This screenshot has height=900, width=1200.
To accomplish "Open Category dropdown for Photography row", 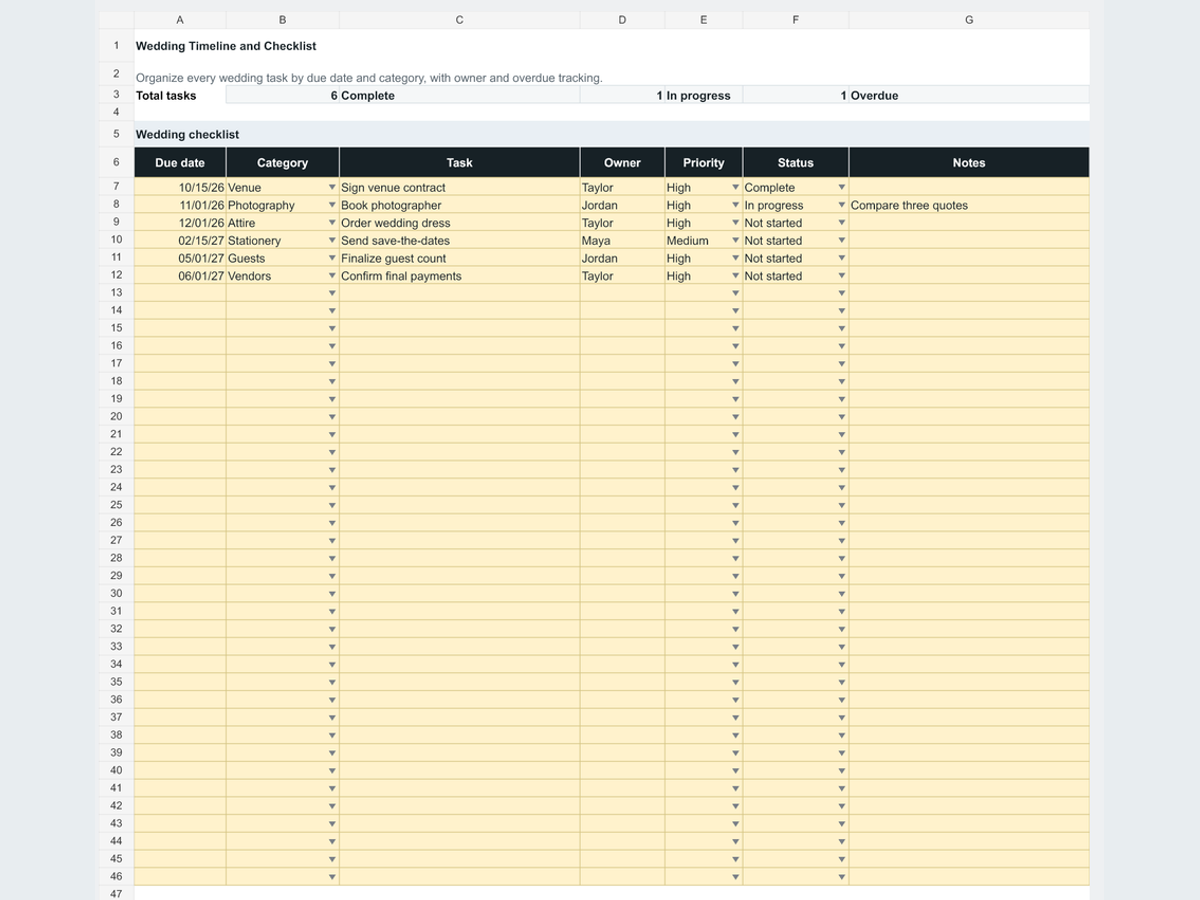I will pos(332,206).
